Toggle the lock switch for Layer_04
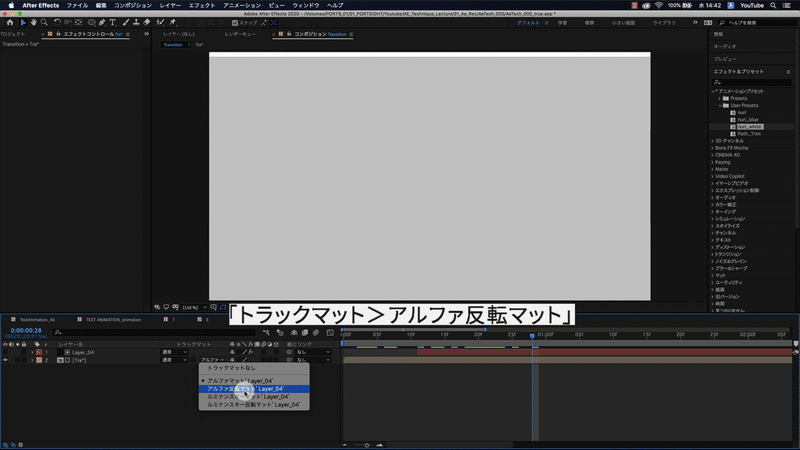Viewport: 800px width, 450px height. (23, 352)
